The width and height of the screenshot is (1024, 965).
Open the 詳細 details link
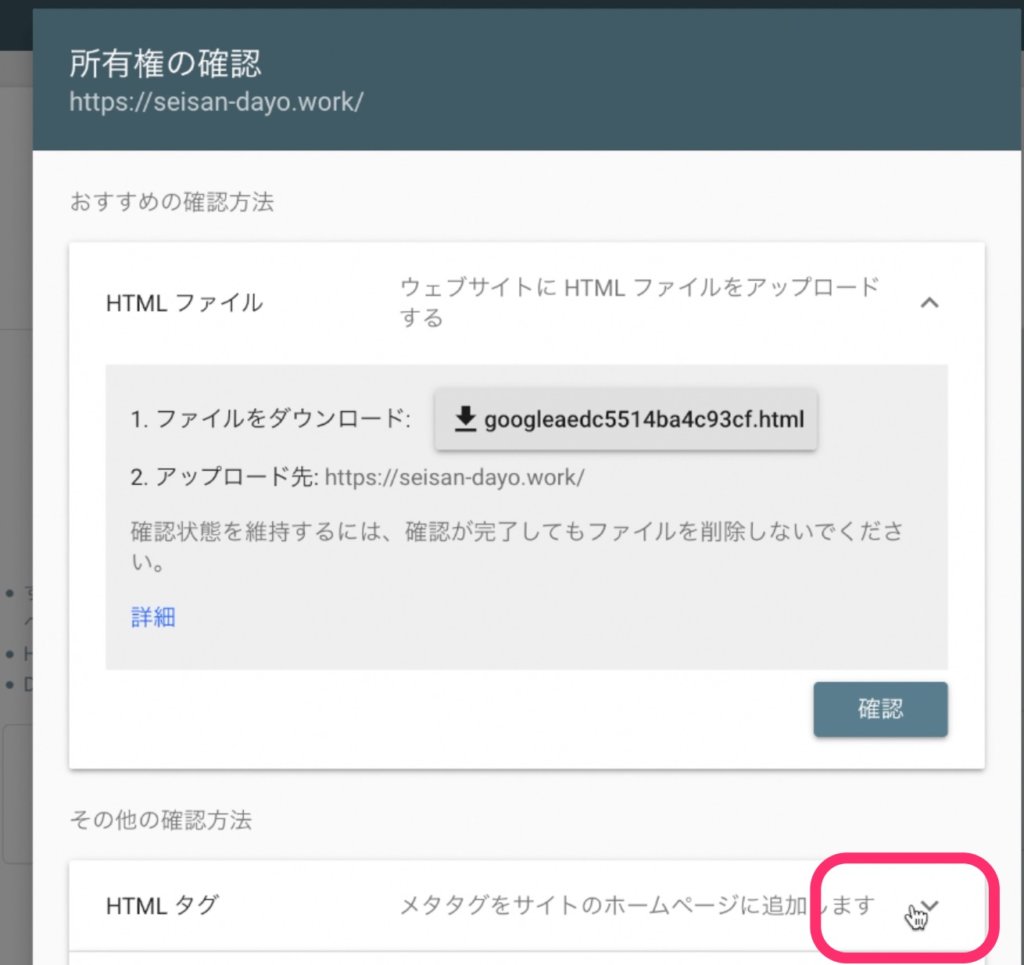[153, 617]
